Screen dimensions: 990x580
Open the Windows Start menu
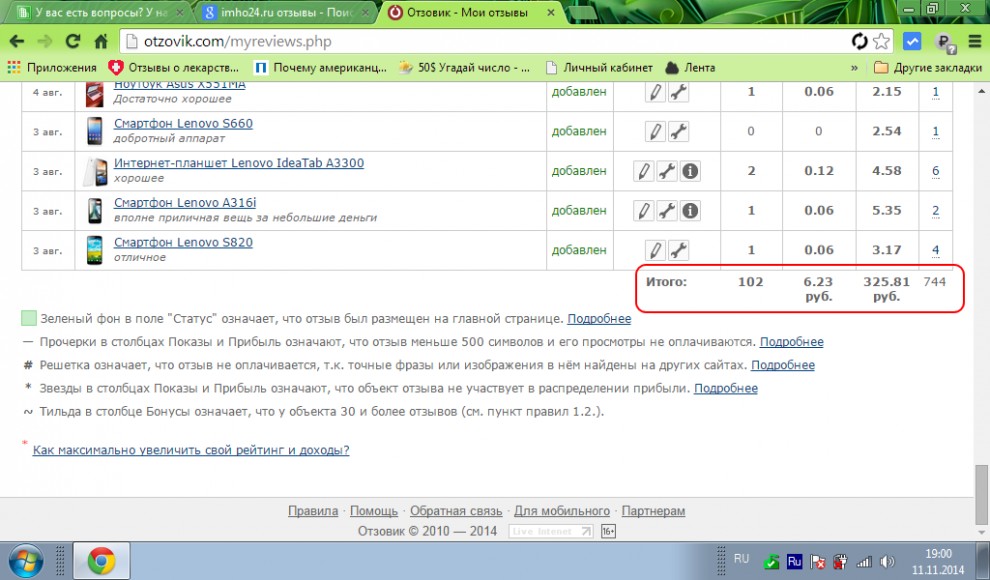[x=25, y=561]
